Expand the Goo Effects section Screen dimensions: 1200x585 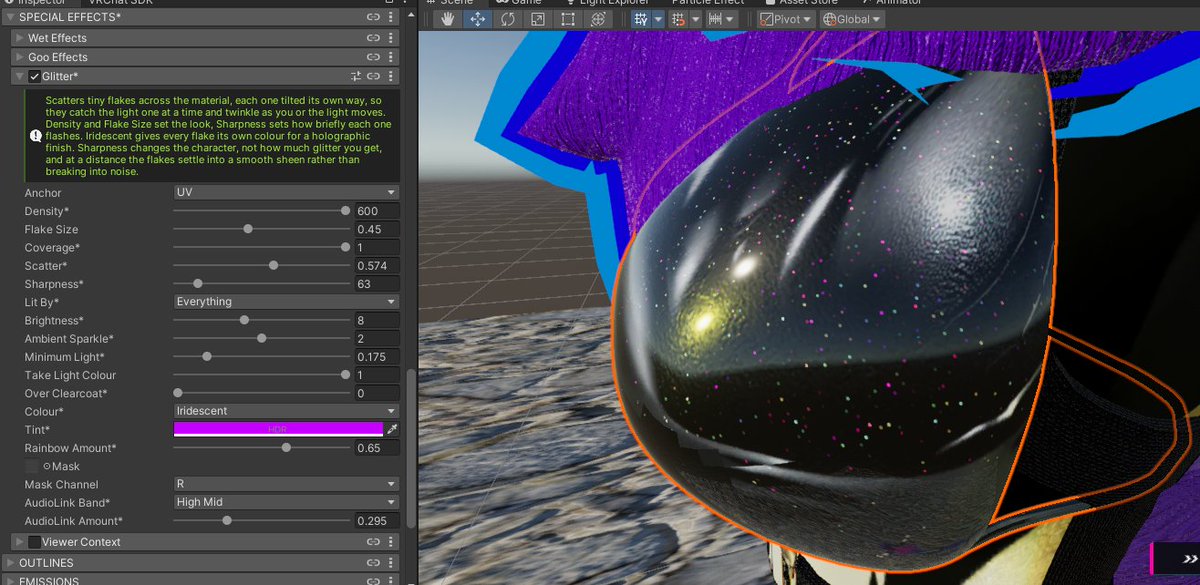click(x=20, y=57)
